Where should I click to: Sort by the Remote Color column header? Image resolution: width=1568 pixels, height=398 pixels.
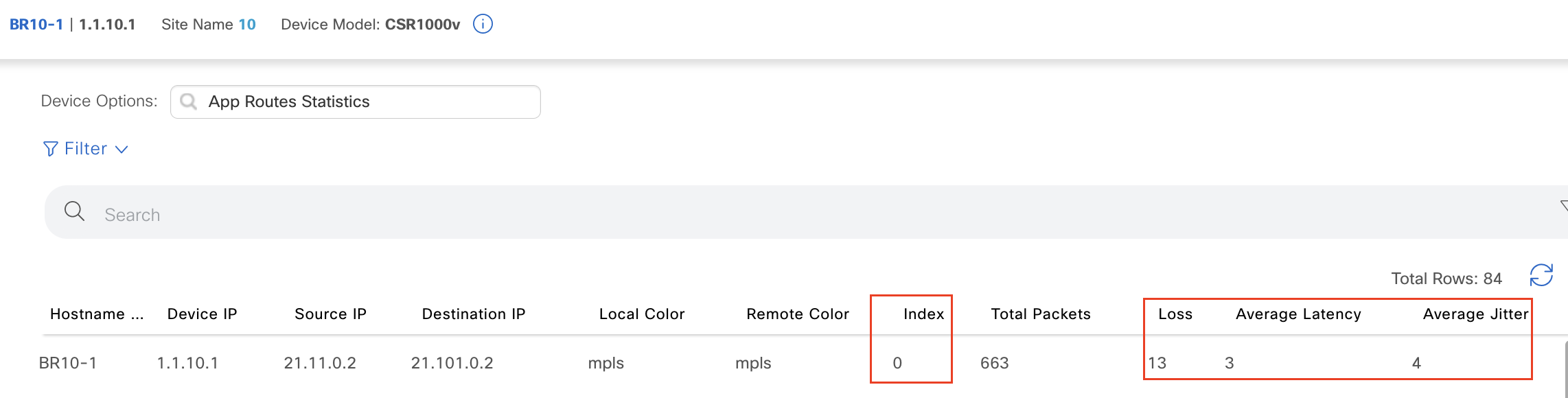[x=797, y=314]
